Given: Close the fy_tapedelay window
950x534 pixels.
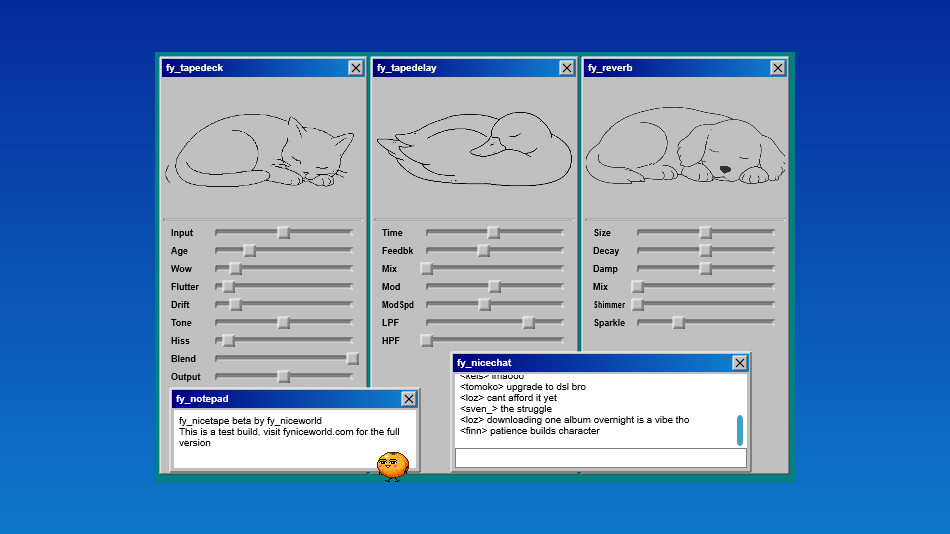Looking at the screenshot, I should coord(567,68).
